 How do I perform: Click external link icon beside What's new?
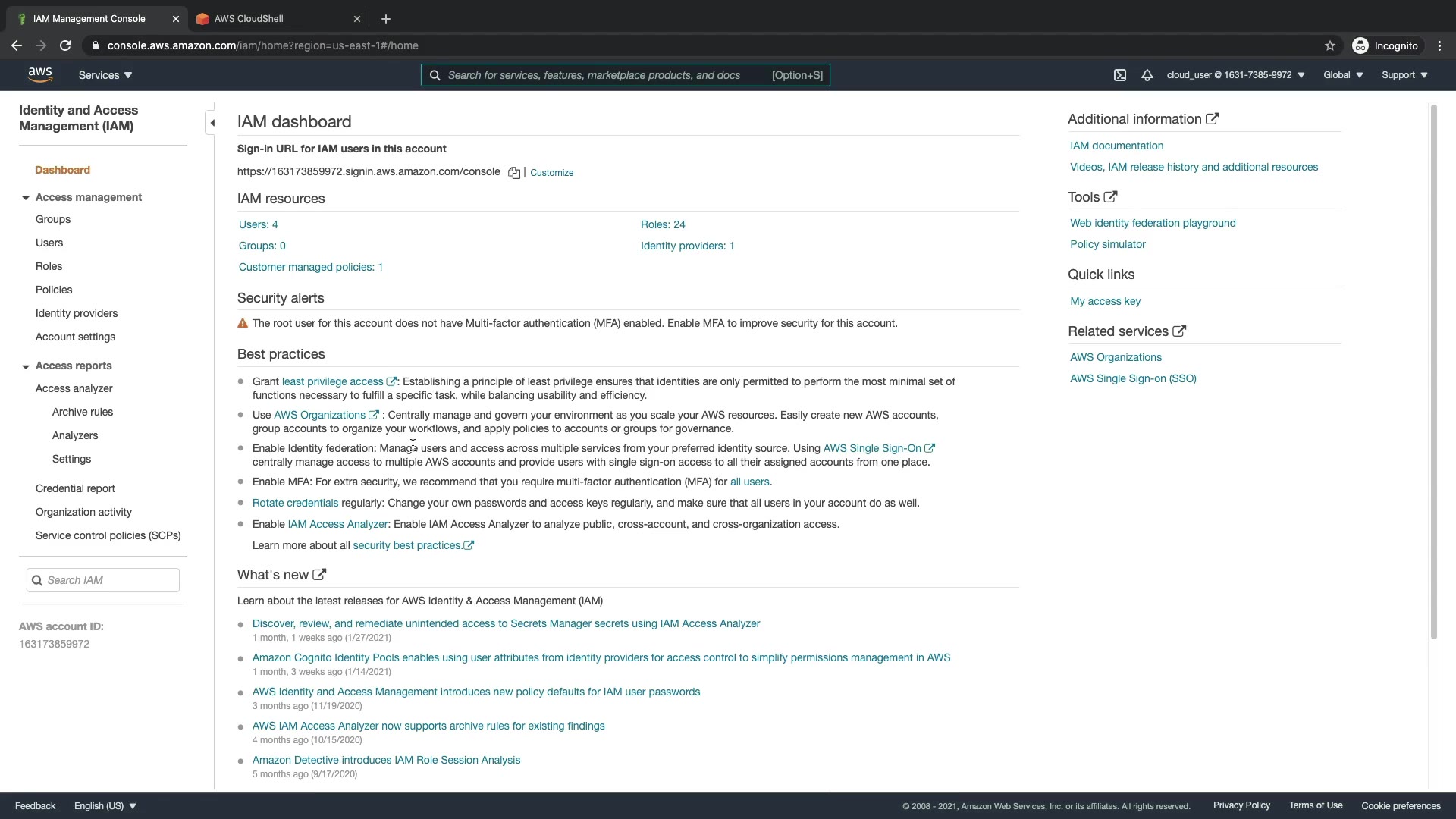(319, 575)
